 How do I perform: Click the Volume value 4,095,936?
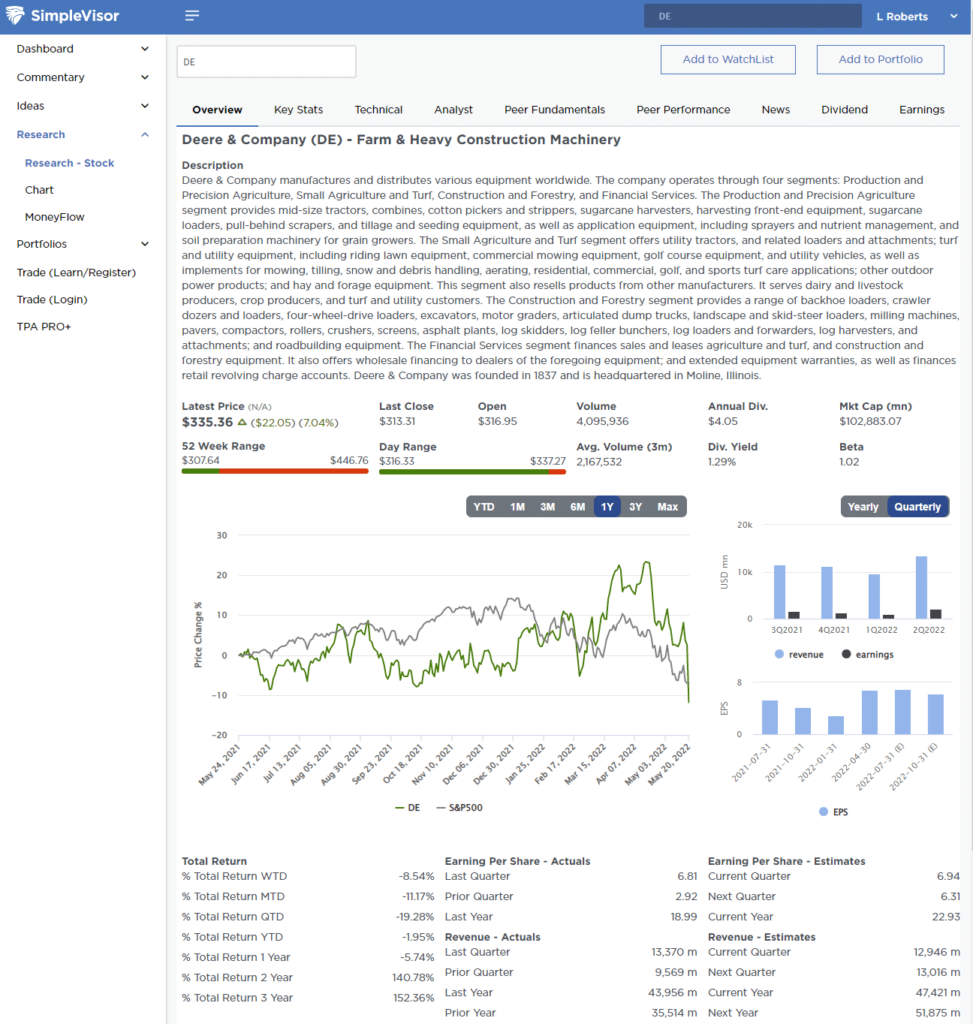point(603,421)
